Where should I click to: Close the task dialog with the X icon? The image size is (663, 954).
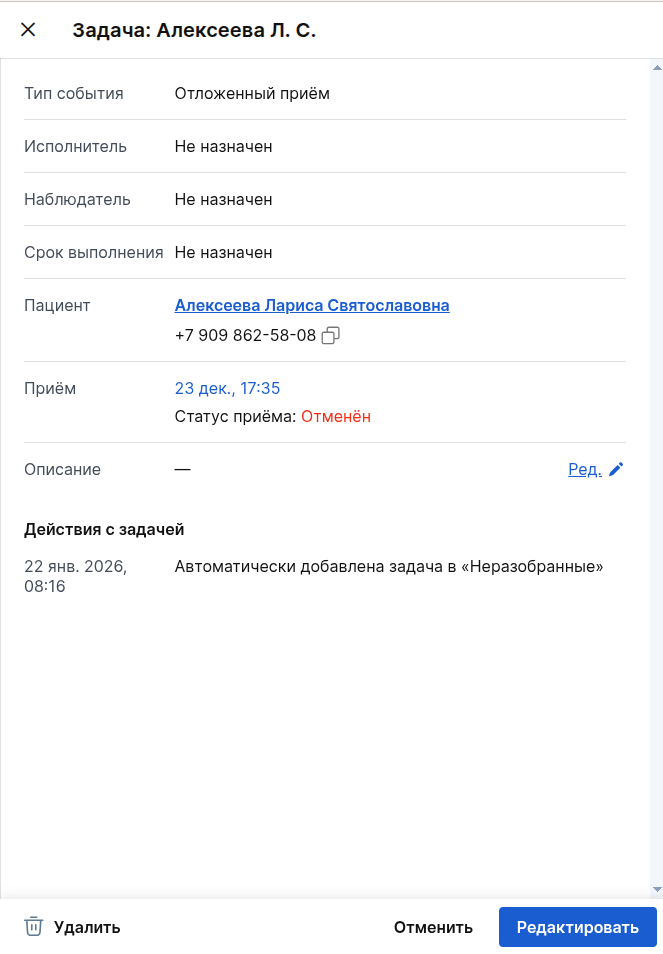[x=27, y=29]
